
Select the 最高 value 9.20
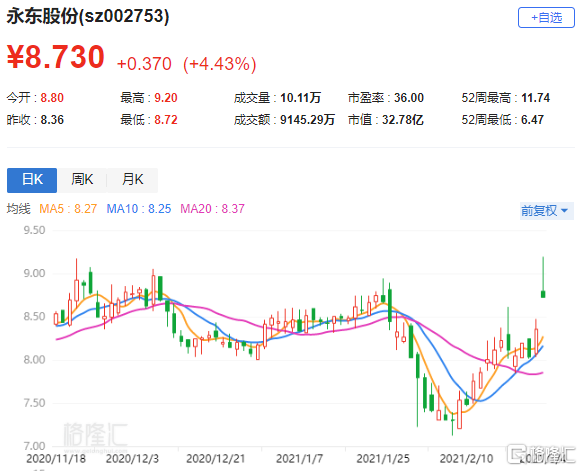pos(166,98)
